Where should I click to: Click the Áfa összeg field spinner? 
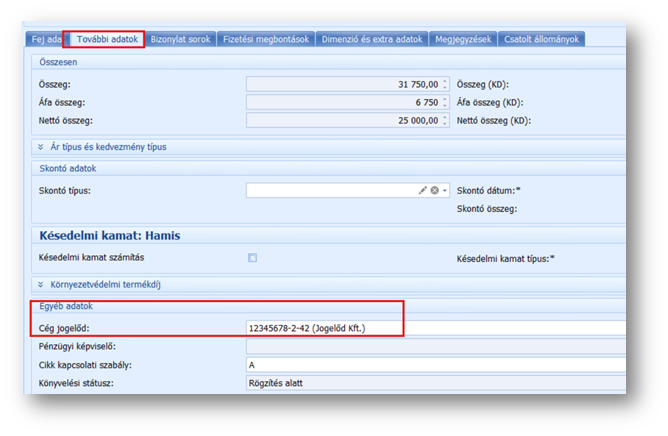(445, 102)
